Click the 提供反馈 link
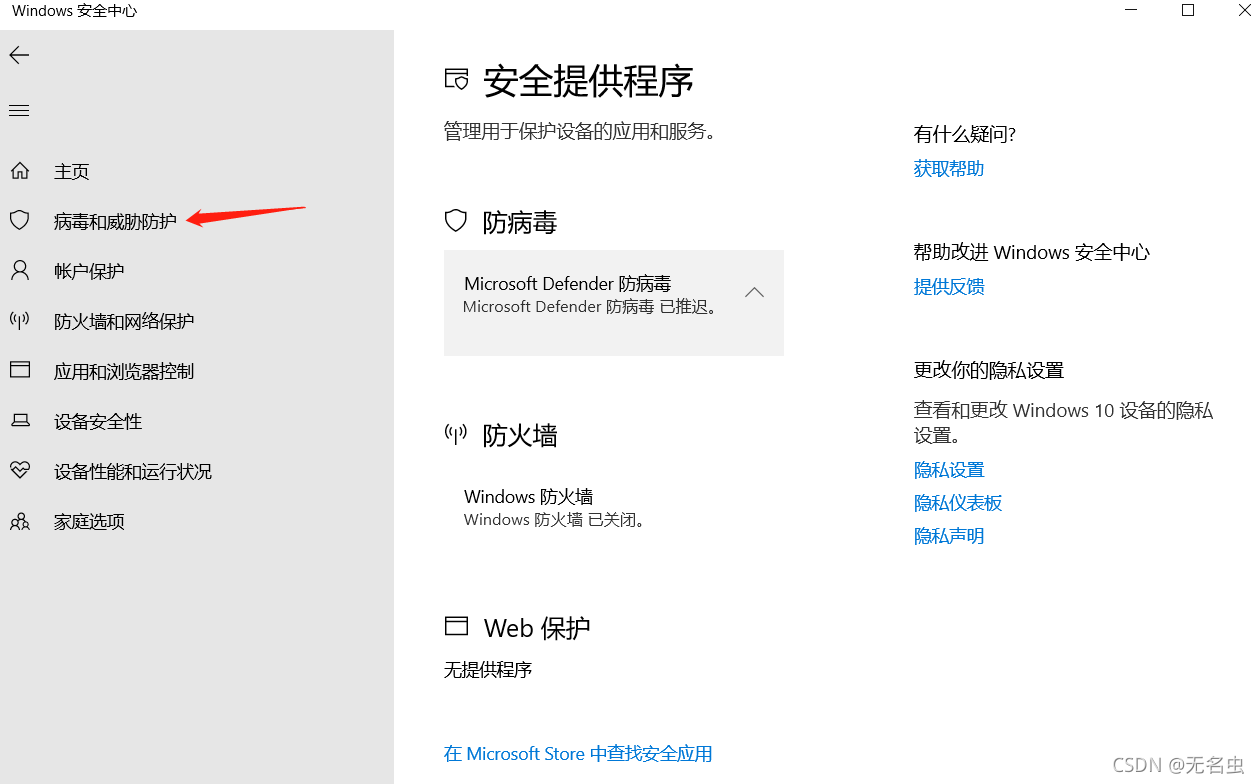The height and width of the screenshot is (784, 1260). [949, 287]
